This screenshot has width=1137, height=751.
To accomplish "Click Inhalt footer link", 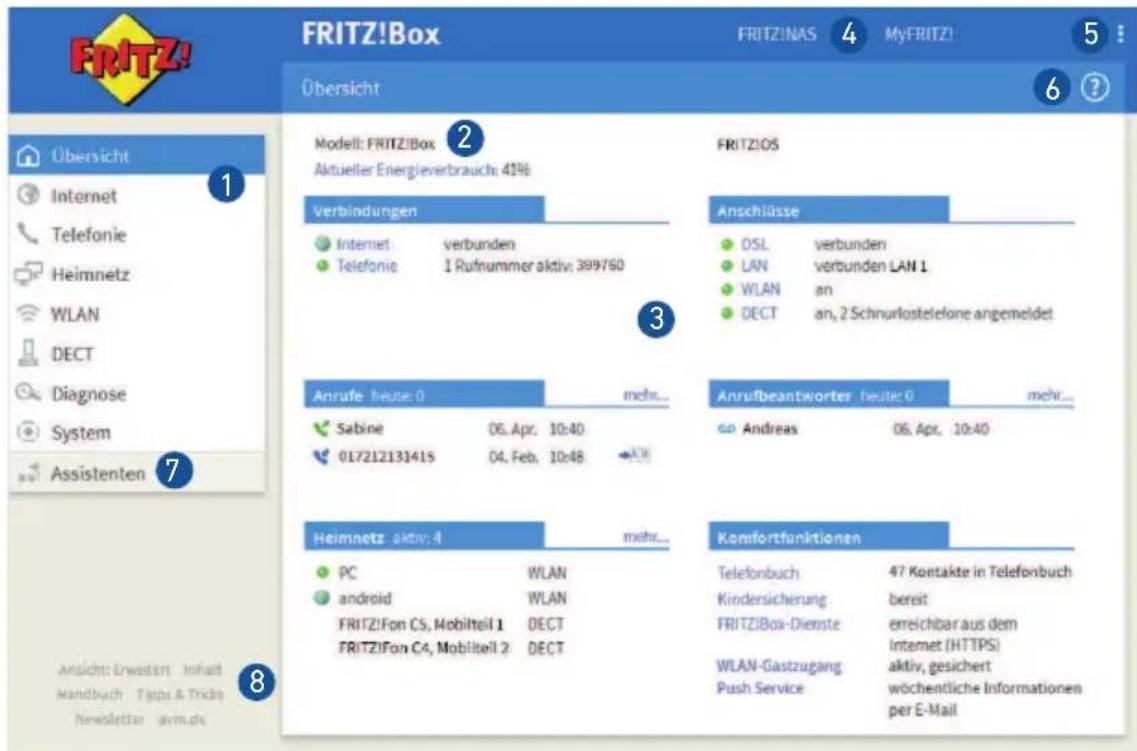I will (x=202, y=670).
